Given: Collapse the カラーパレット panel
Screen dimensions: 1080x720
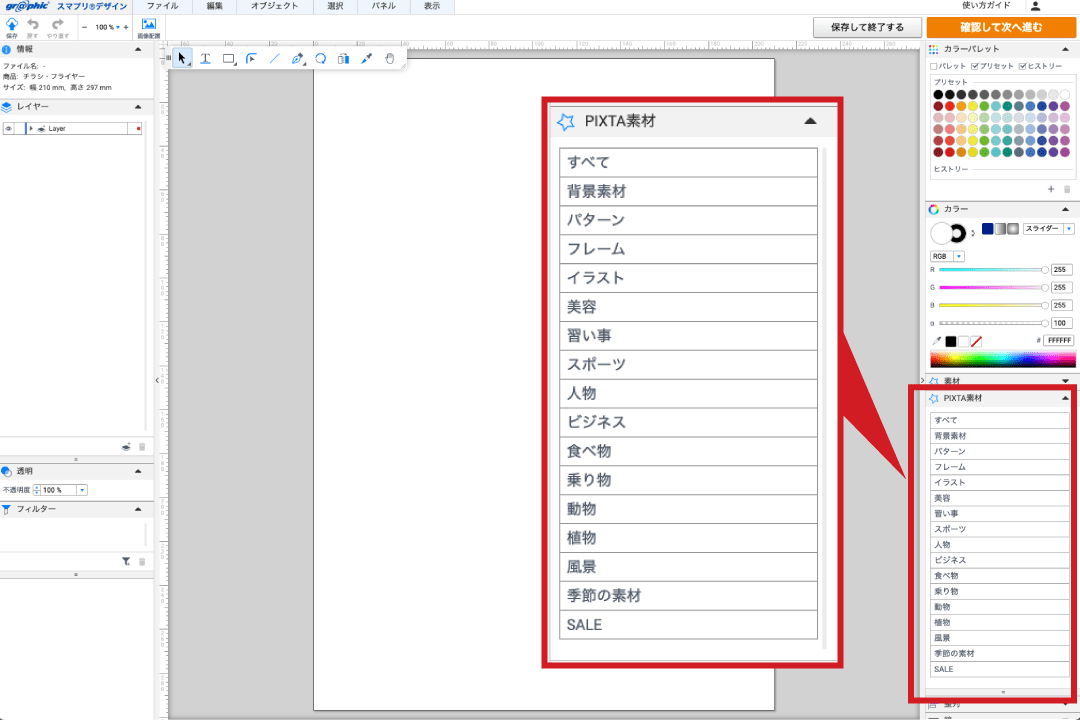Looking at the screenshot, I should [1065, 48].
